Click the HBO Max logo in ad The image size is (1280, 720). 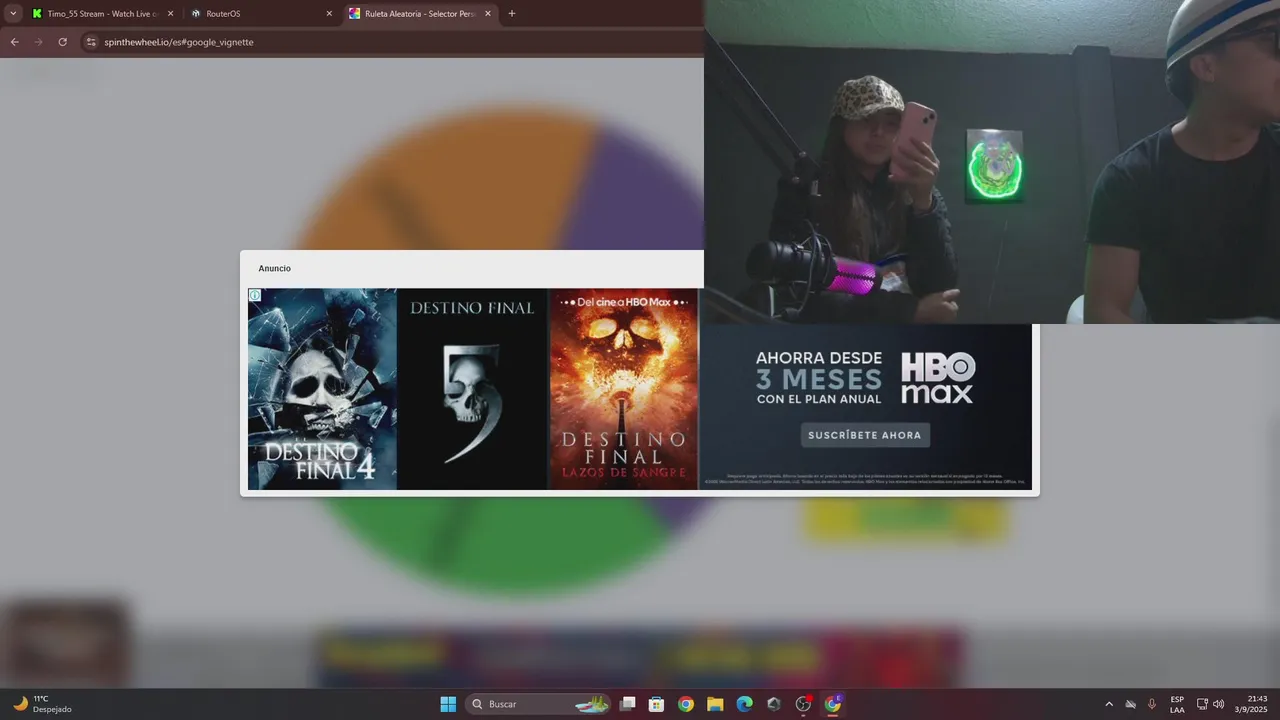[937, 377]
